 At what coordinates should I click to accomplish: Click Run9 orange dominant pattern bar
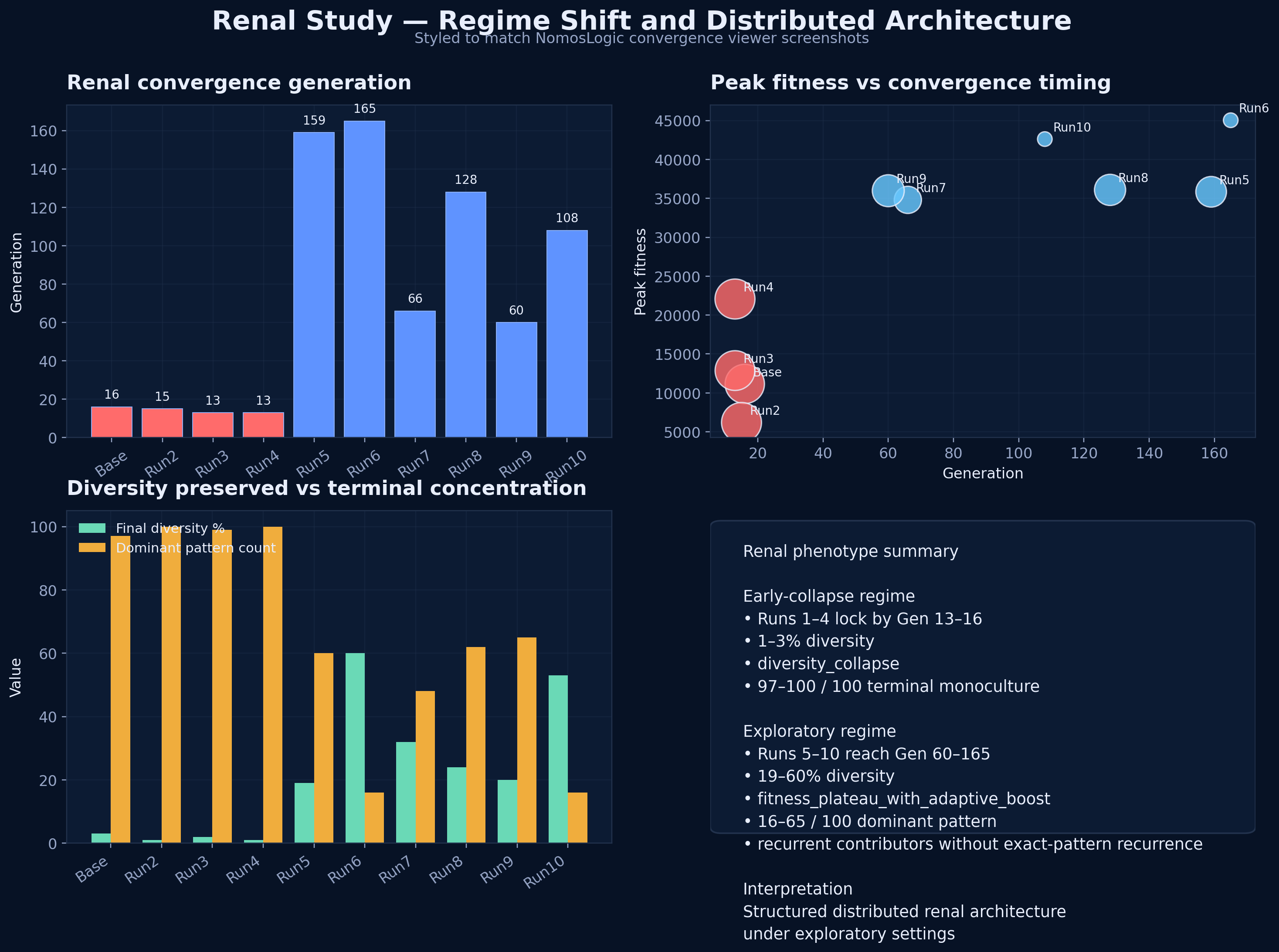point(526,740)
